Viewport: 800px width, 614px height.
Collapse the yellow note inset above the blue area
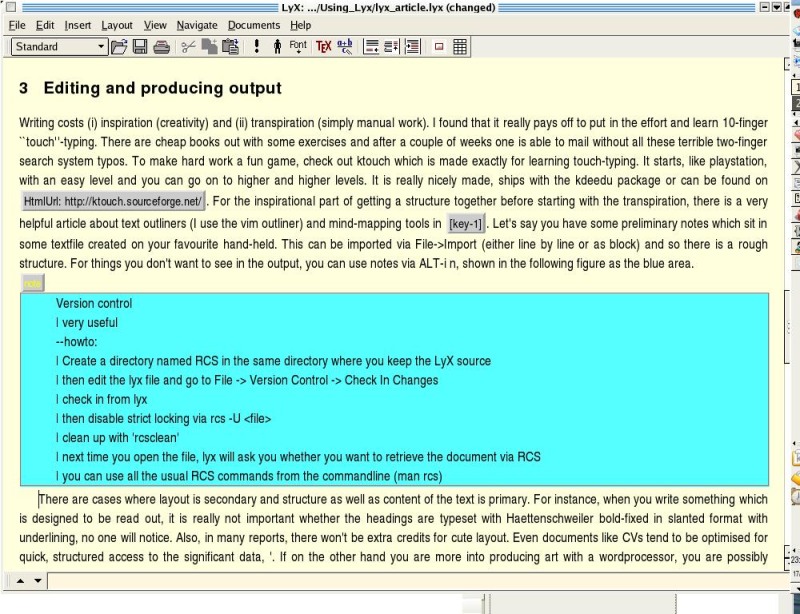pos(33,284)
